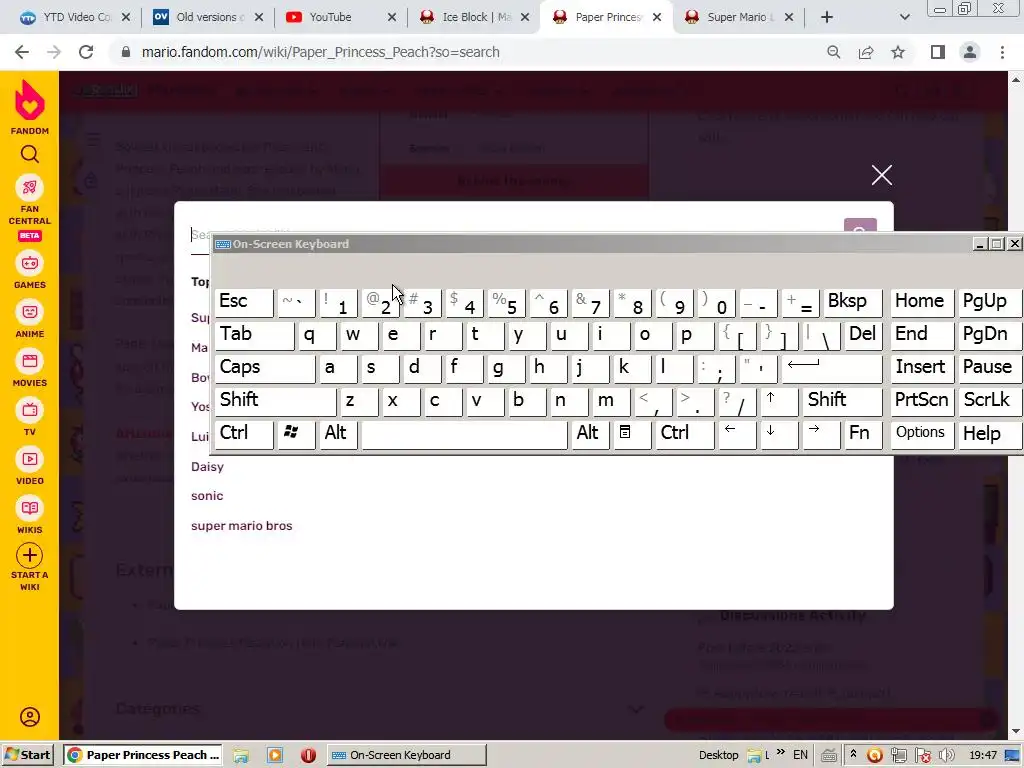Select On-Screen Keyboard in the taskbar
Image resolution: width=1024 pixels, height=768 pixels.
click(406, 755)
